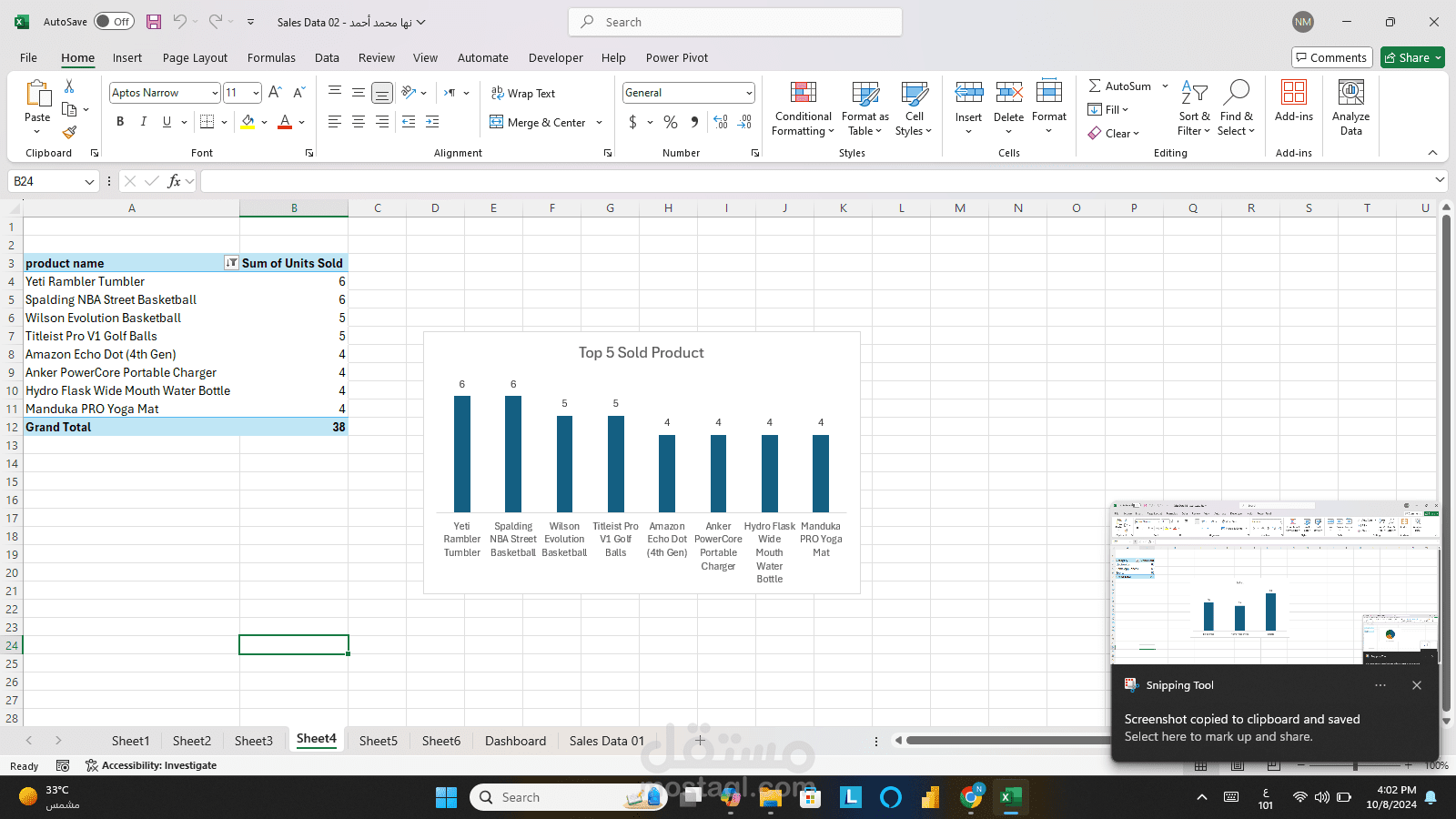Toggle Underline formatting

click(167, 122)
